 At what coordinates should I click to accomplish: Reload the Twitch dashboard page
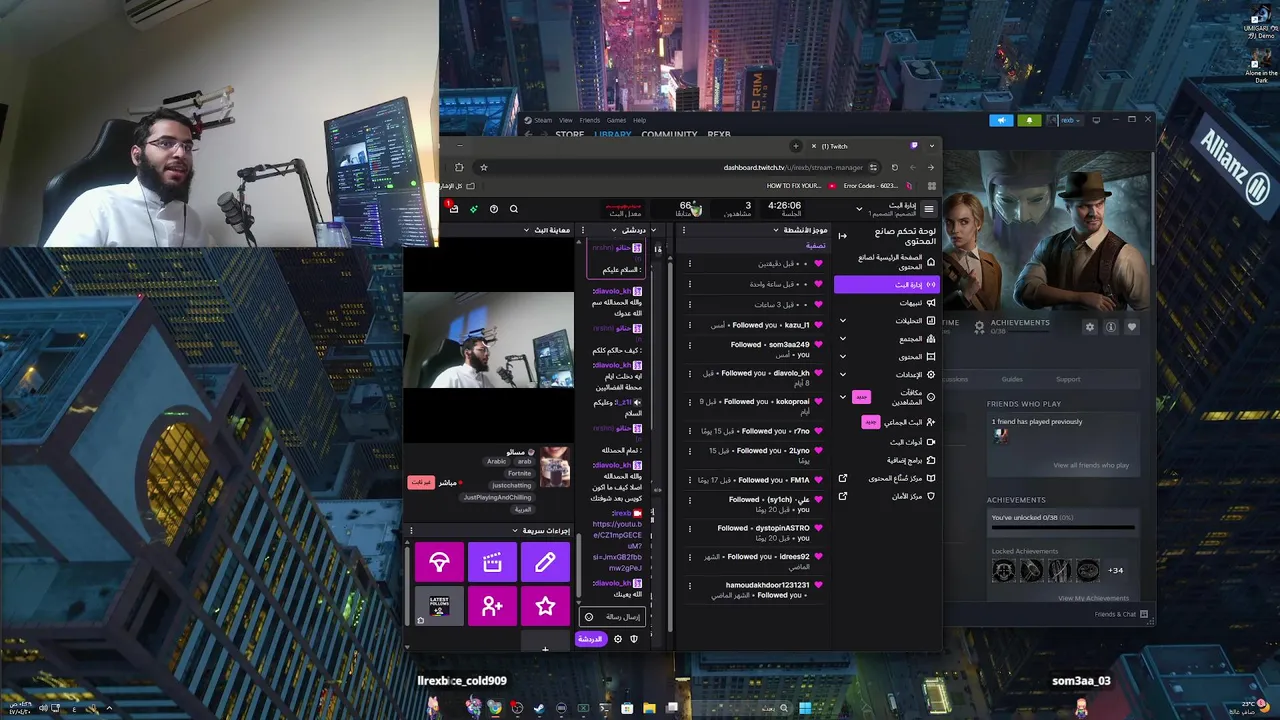pyautogui.click(x=894, y=167)
